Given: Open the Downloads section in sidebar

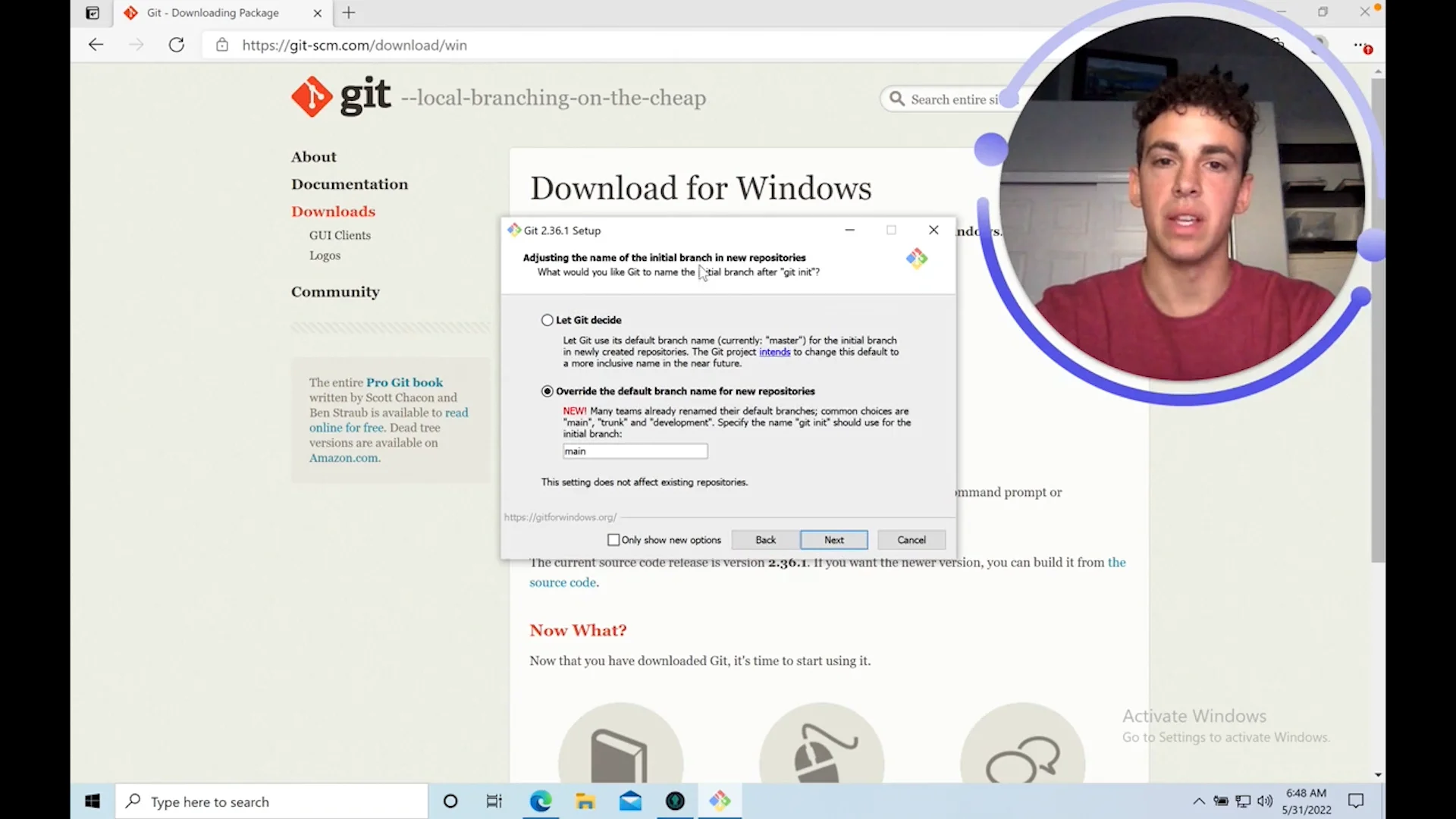Looking at the screenshot, I should coord(333,212).
